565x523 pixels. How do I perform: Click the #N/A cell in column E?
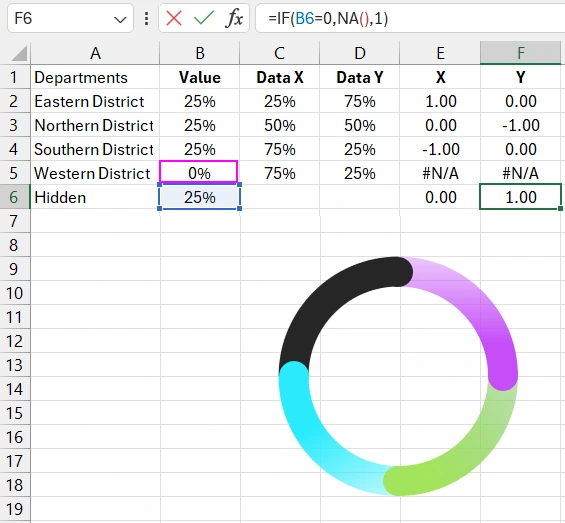tap(440, 173)
